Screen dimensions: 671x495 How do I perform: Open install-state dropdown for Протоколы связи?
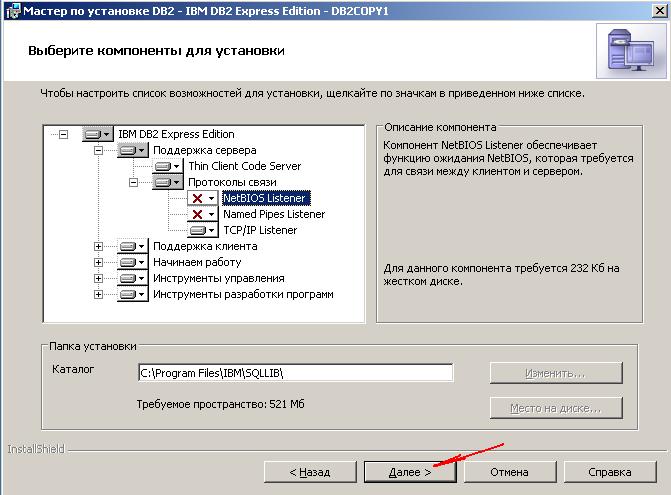[168, 182]
